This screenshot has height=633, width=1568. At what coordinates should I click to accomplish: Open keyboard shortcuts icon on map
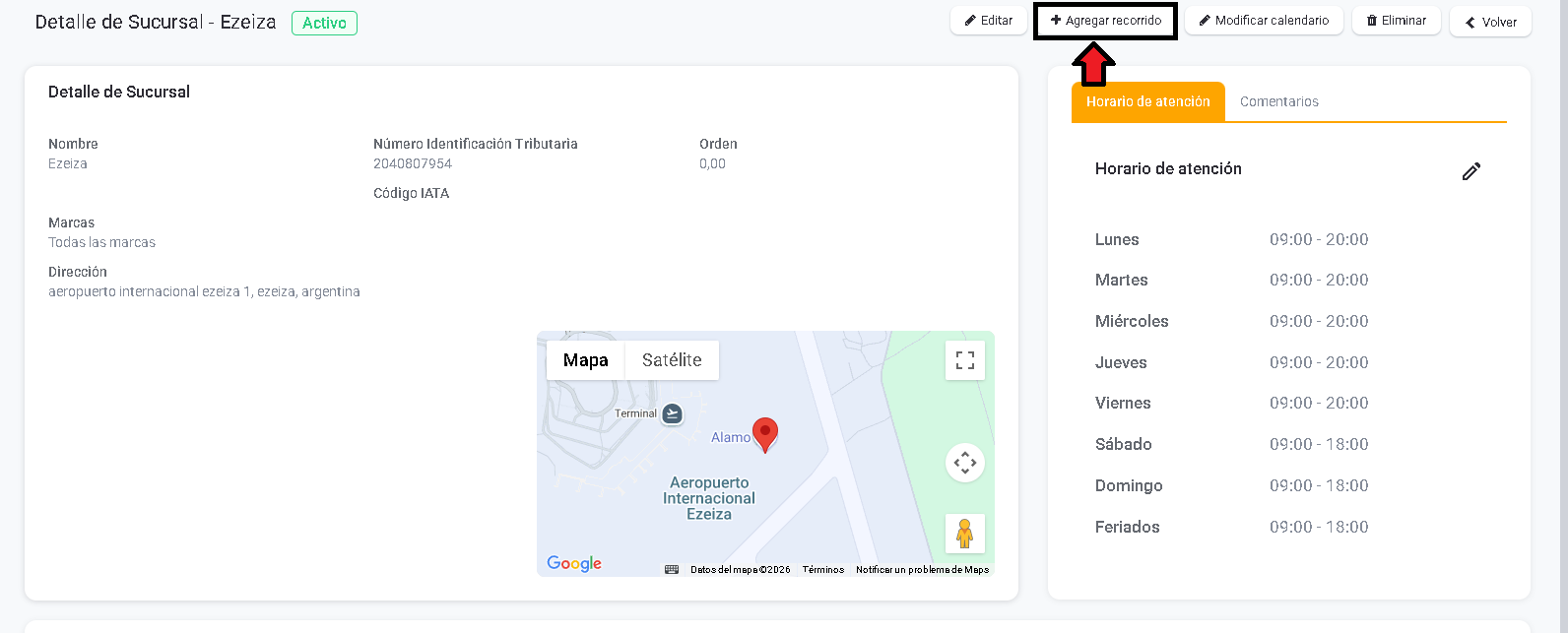[672, 569]
